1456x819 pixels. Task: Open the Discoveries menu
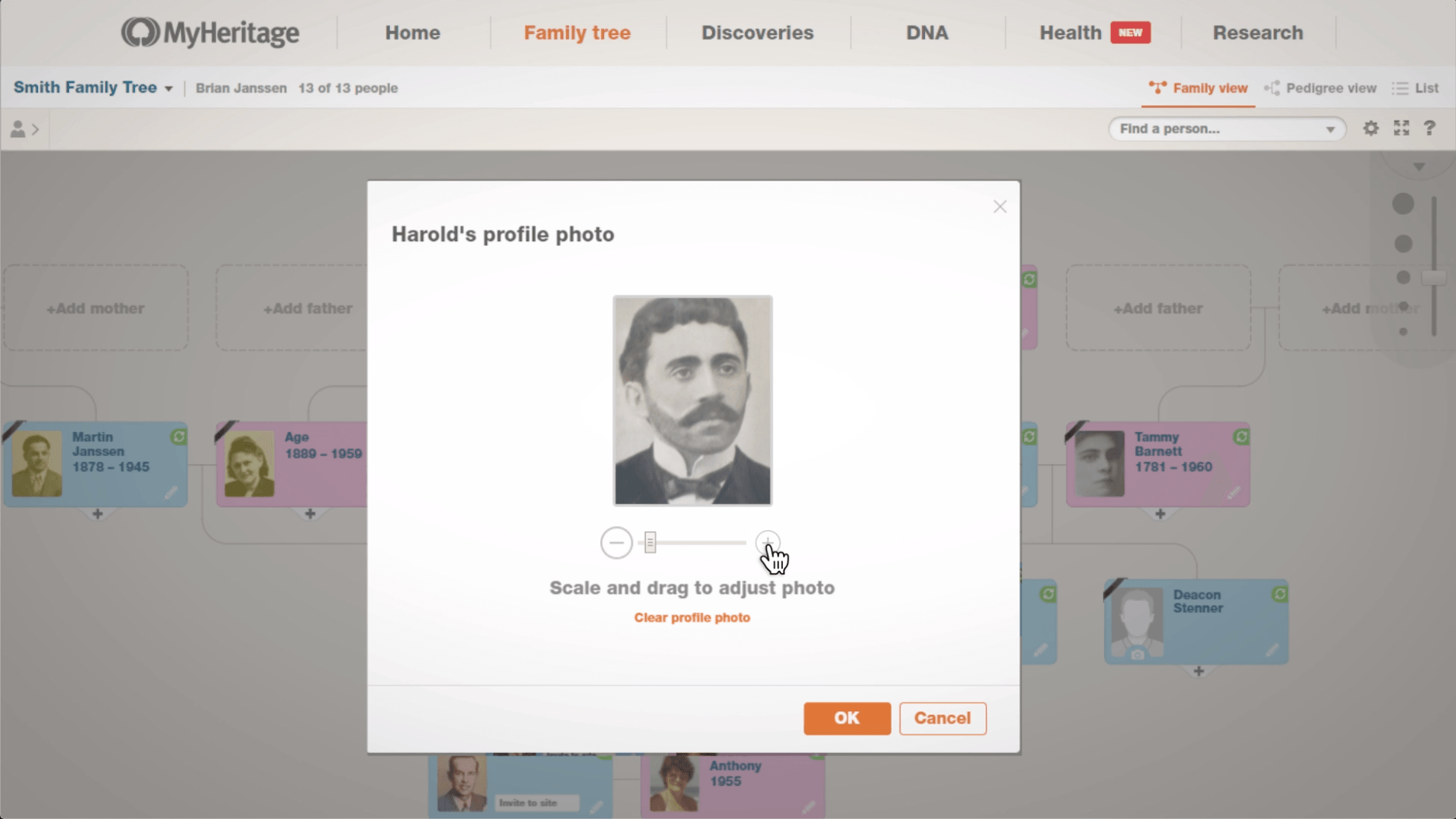pyautogui.click(x=757, y=33)
